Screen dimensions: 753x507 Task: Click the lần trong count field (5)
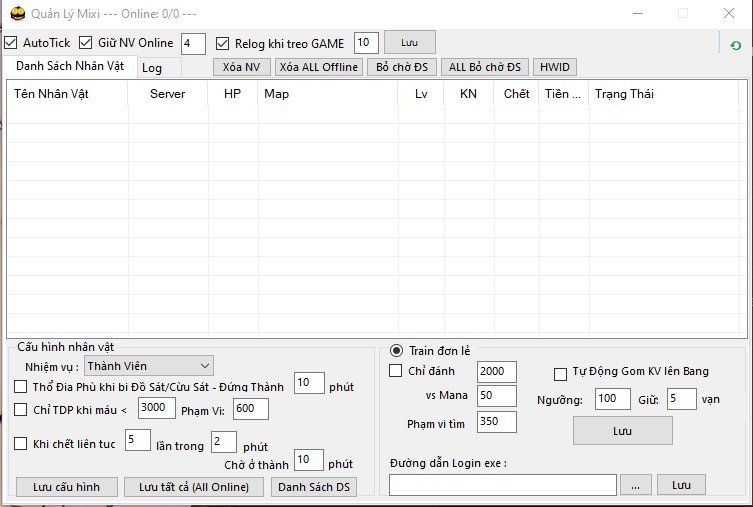coord(138,440)
